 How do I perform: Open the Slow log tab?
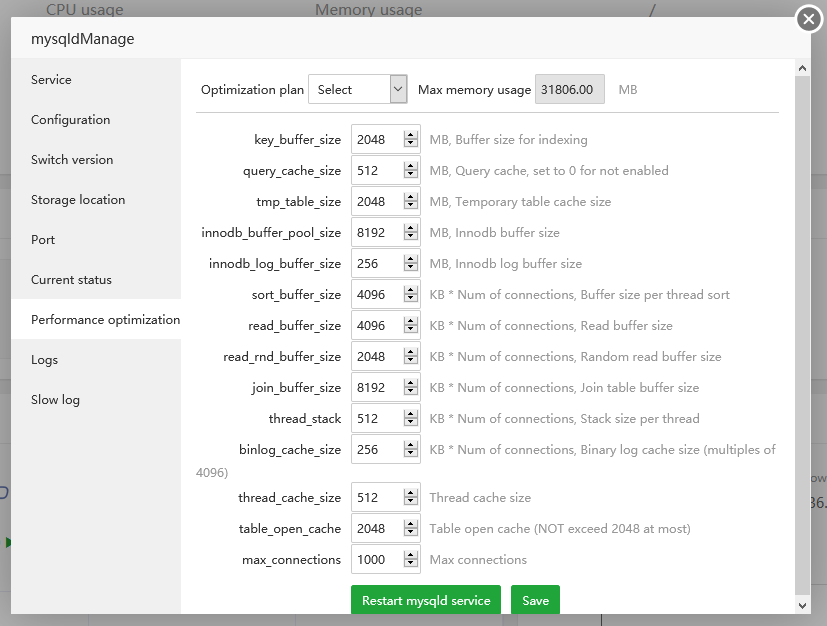pyautogui.click(x=55, y=400)
